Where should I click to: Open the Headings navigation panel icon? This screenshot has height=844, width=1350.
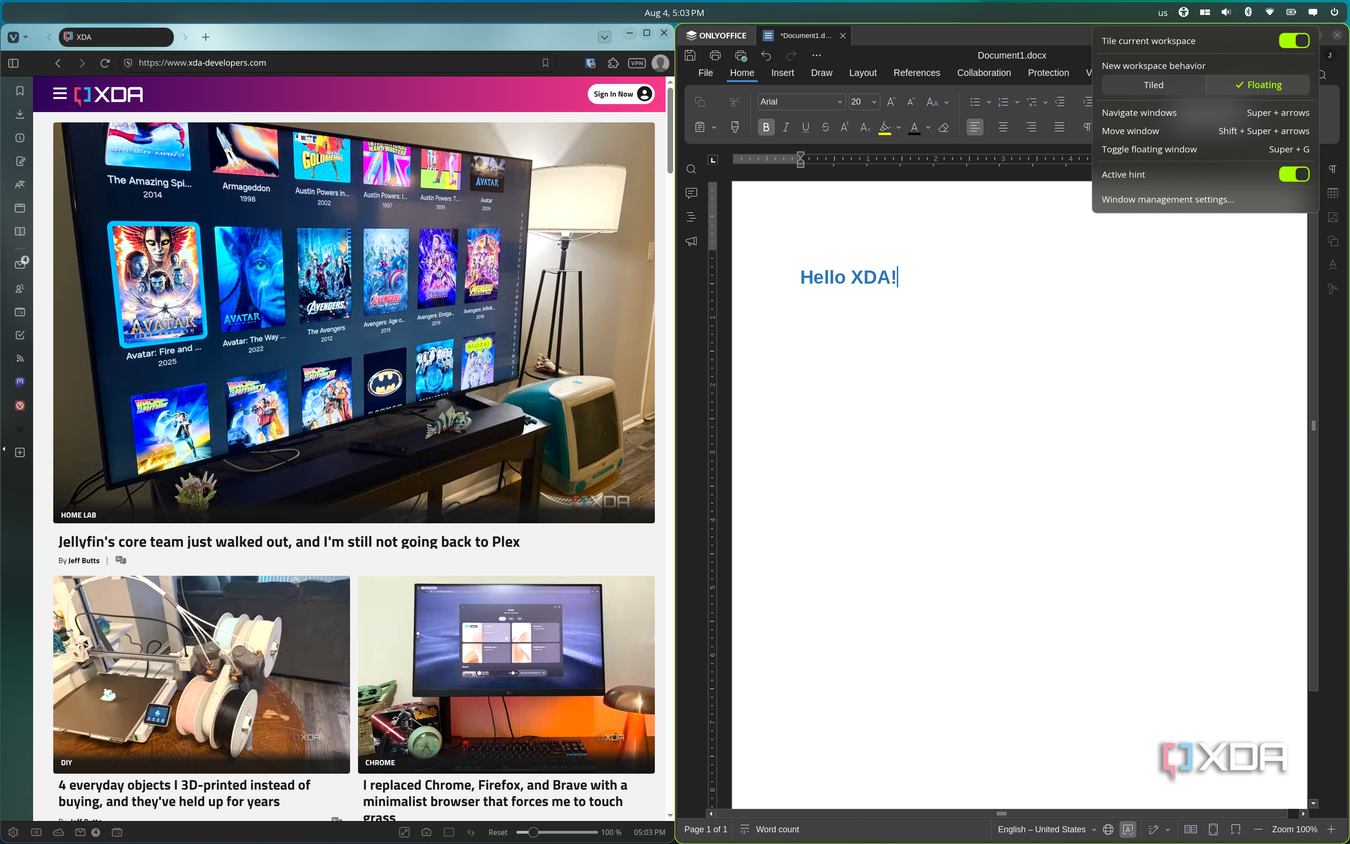[x=691, y=217]
